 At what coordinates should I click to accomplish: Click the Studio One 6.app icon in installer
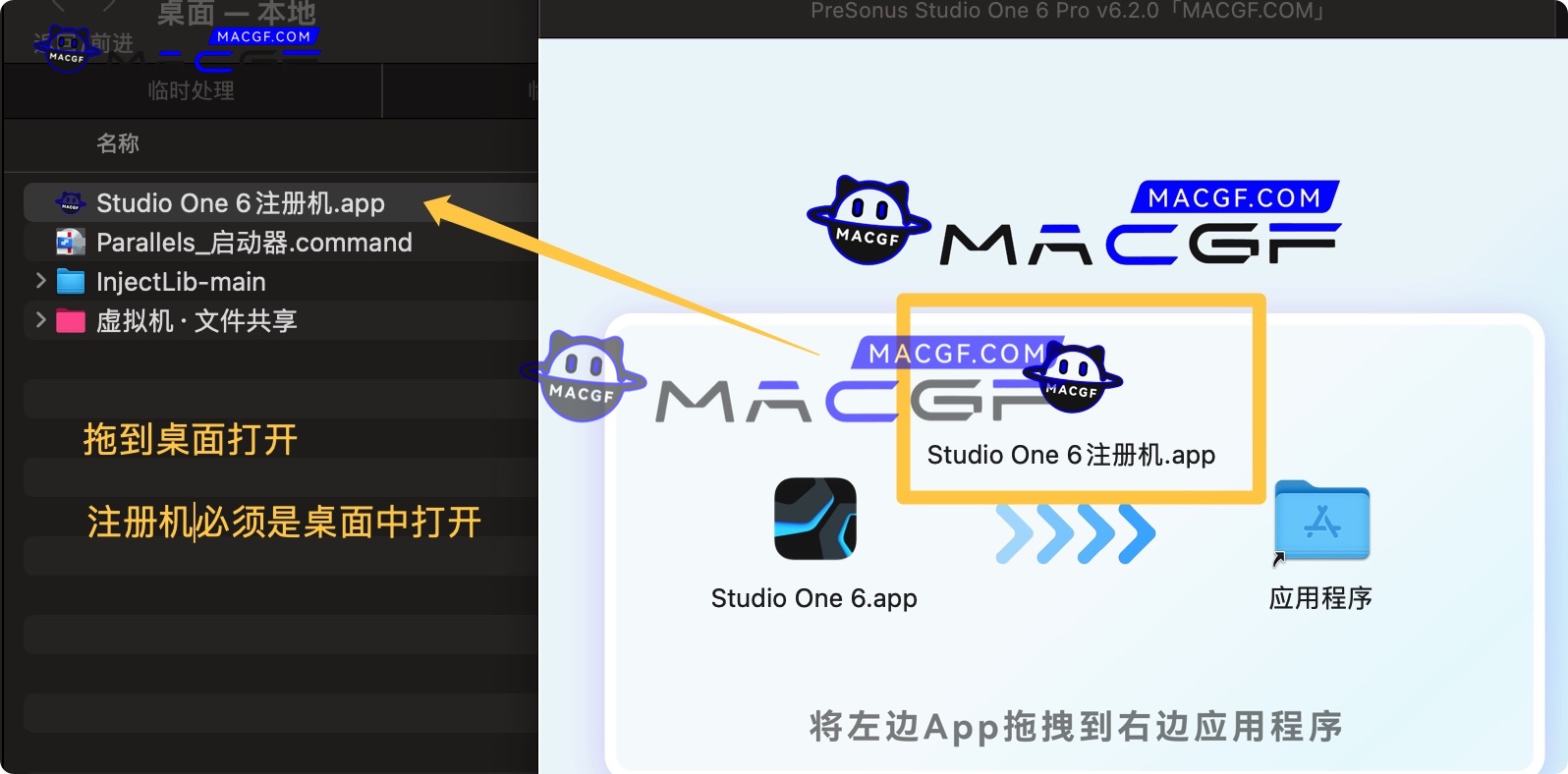click(814, 519)
